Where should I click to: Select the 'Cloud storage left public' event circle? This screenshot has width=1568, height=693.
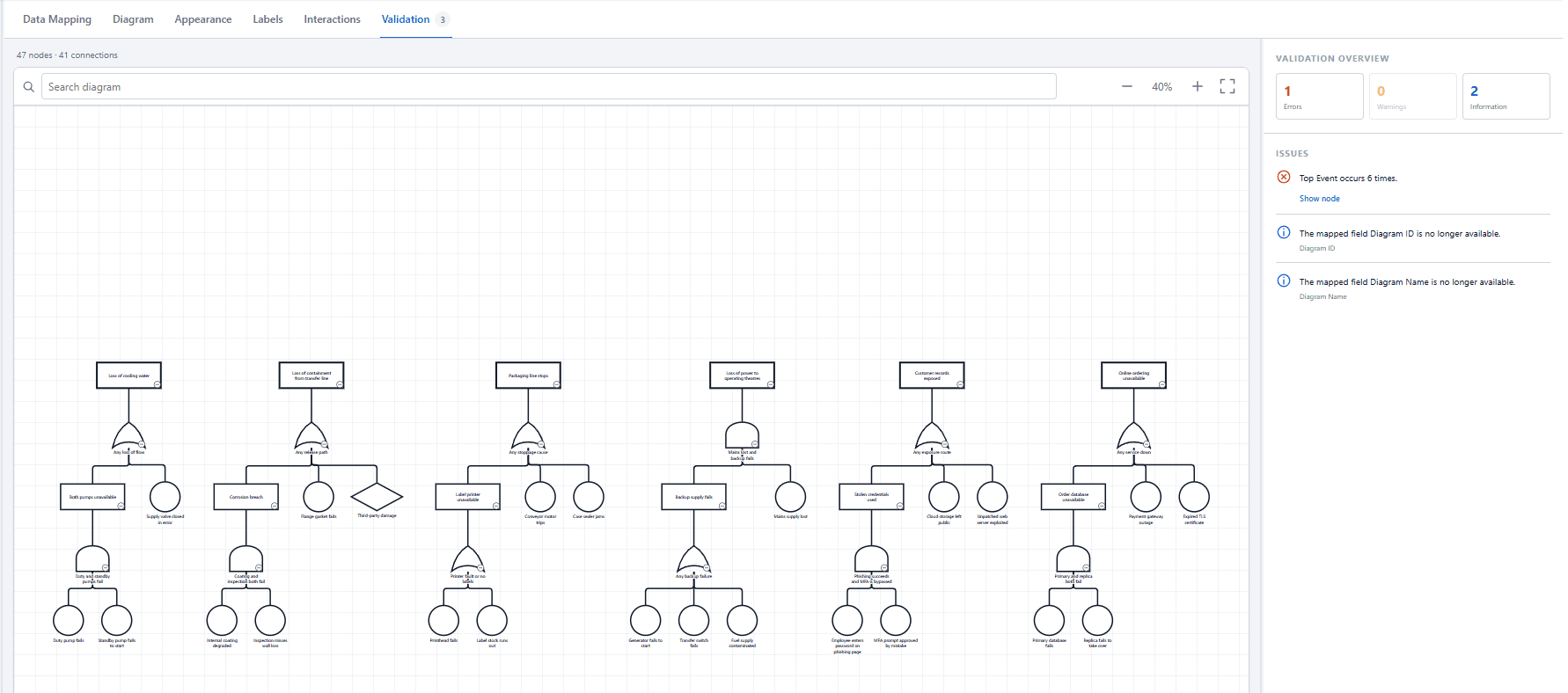(x=944, y=497)
